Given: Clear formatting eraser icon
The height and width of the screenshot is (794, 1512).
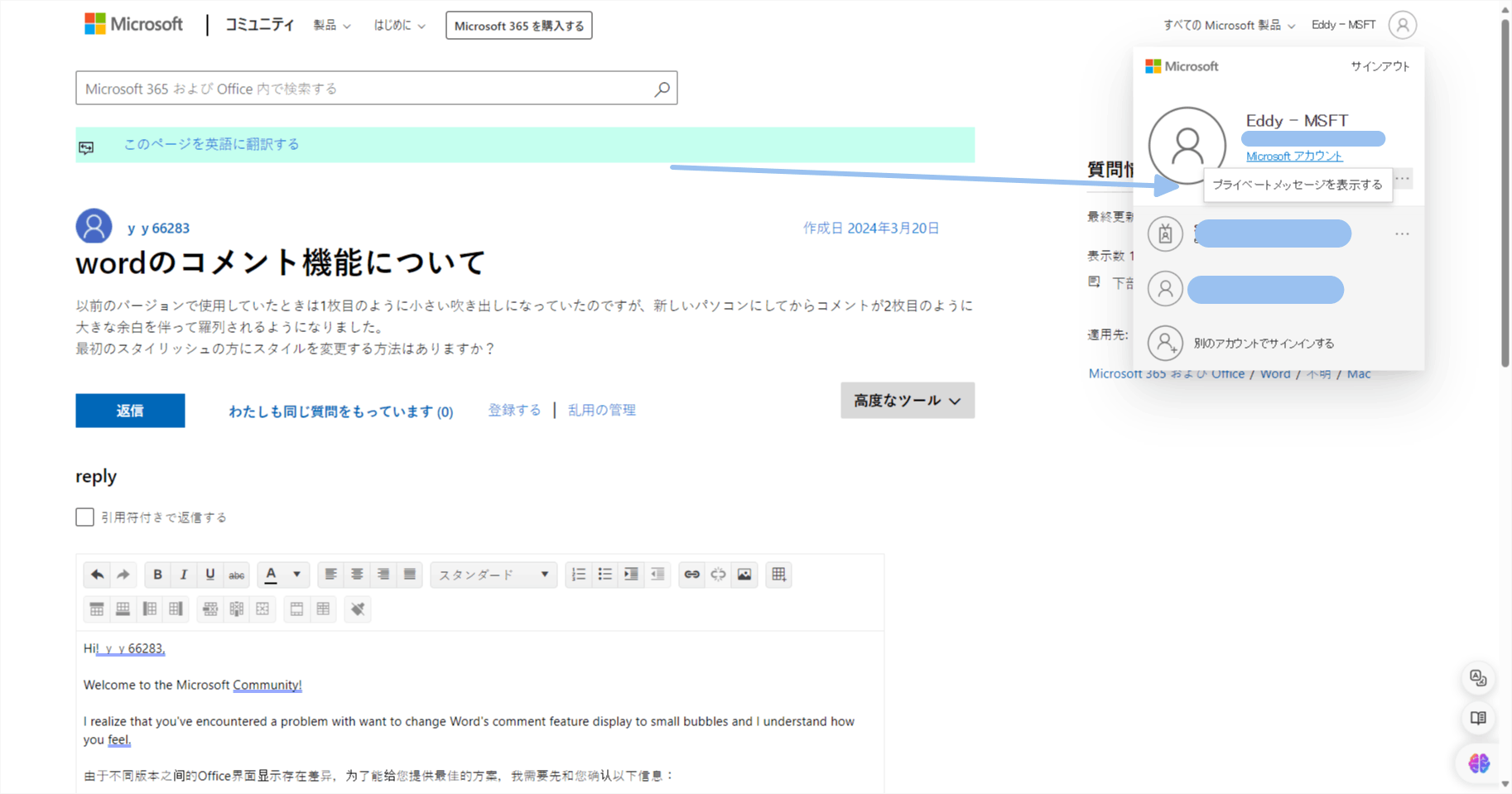Looking at the screenshot, I should [x=358, y=609].
